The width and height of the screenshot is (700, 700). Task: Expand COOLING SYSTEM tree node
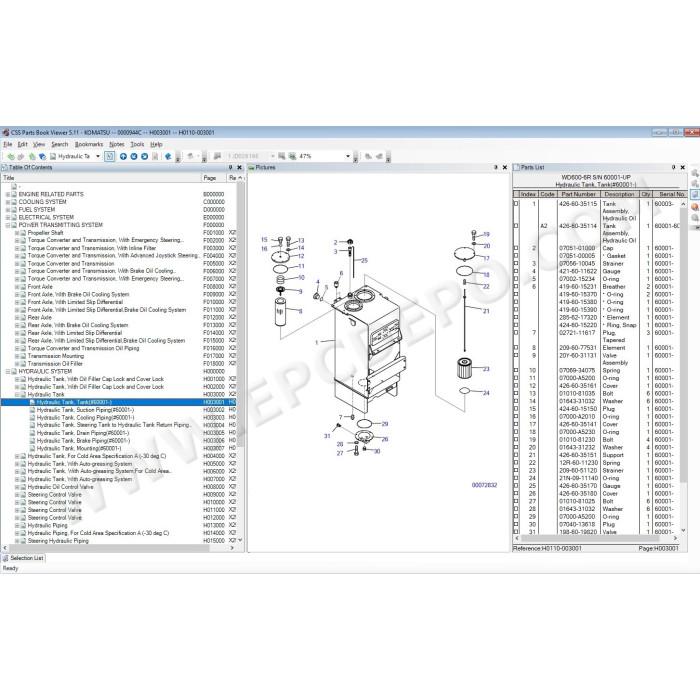[x=7, y=202]
